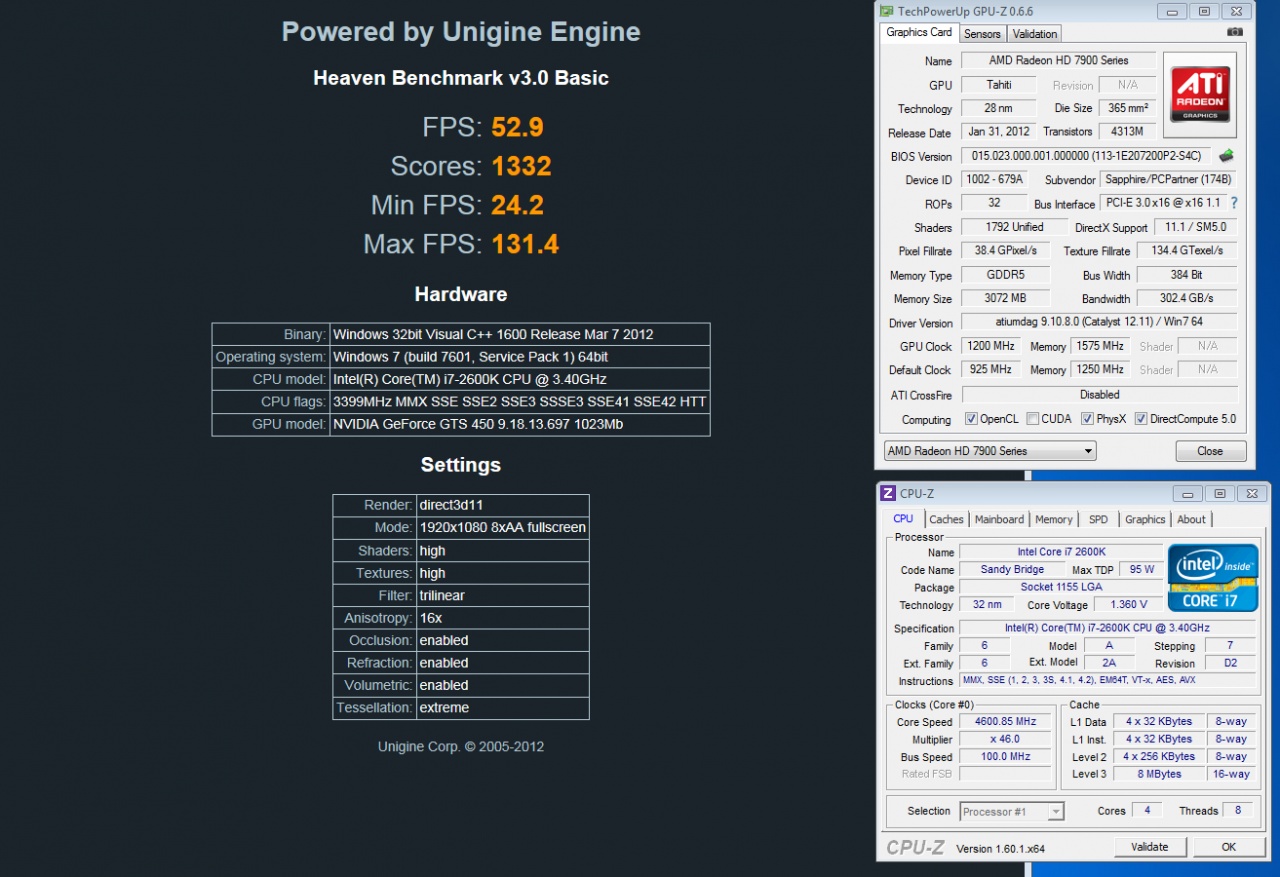
Task: Click the Level 3 cache 8 MBytes field
Action: coord(1159,774)
